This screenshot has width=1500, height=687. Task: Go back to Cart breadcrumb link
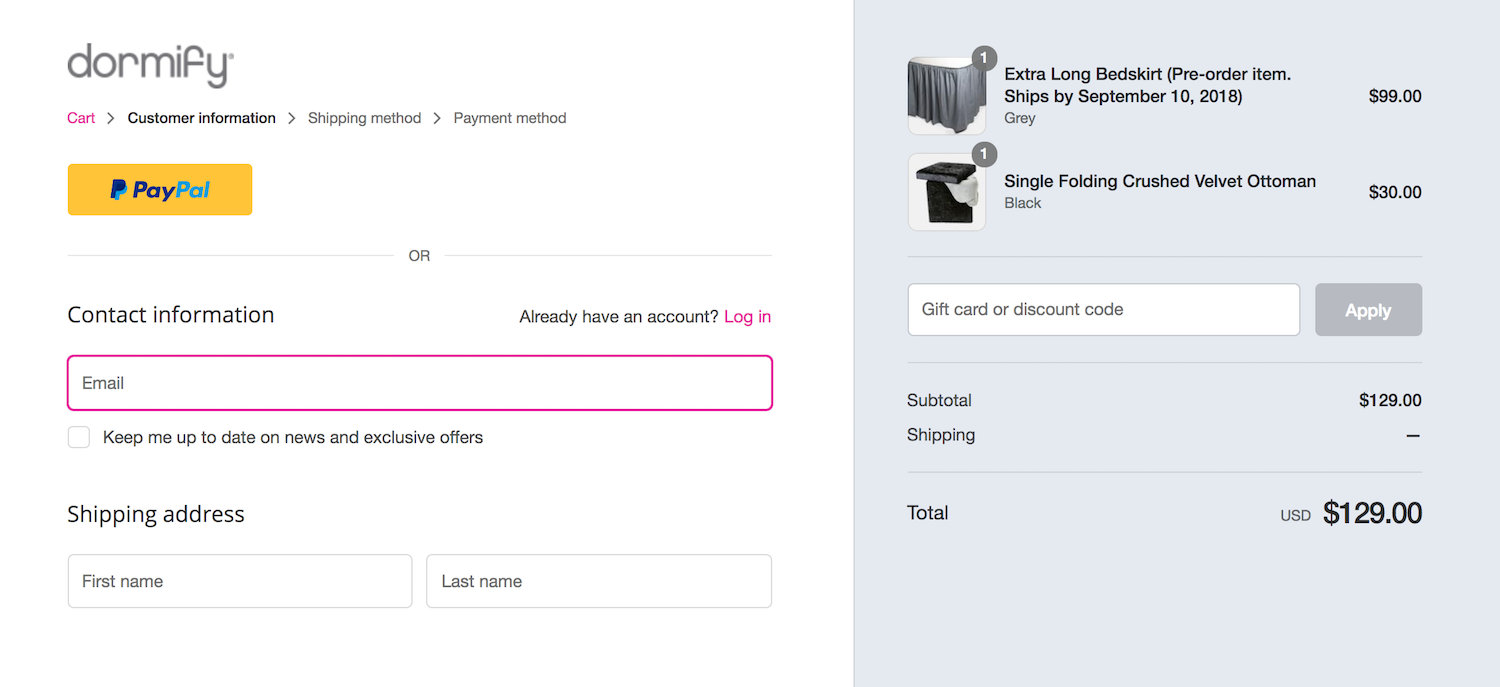81,118
